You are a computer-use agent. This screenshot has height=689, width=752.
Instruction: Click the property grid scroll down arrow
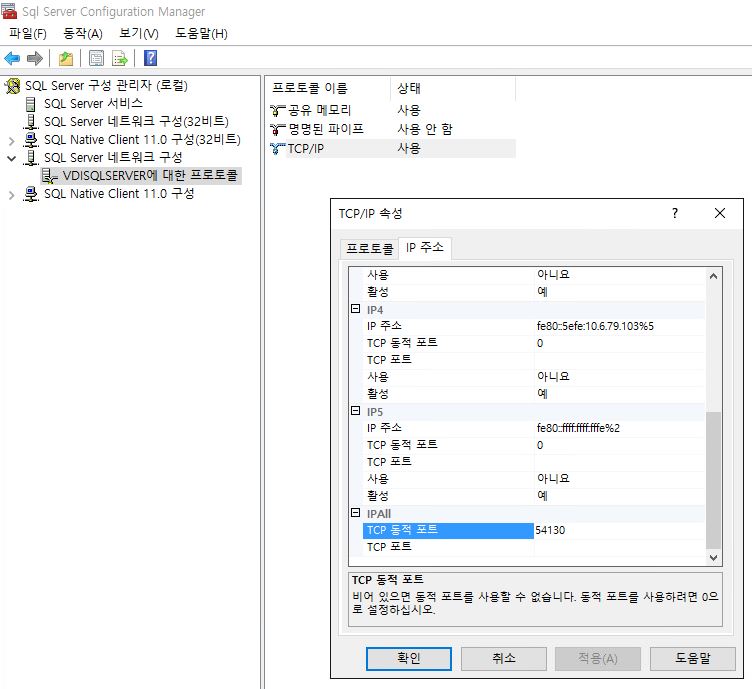[714, 558]
